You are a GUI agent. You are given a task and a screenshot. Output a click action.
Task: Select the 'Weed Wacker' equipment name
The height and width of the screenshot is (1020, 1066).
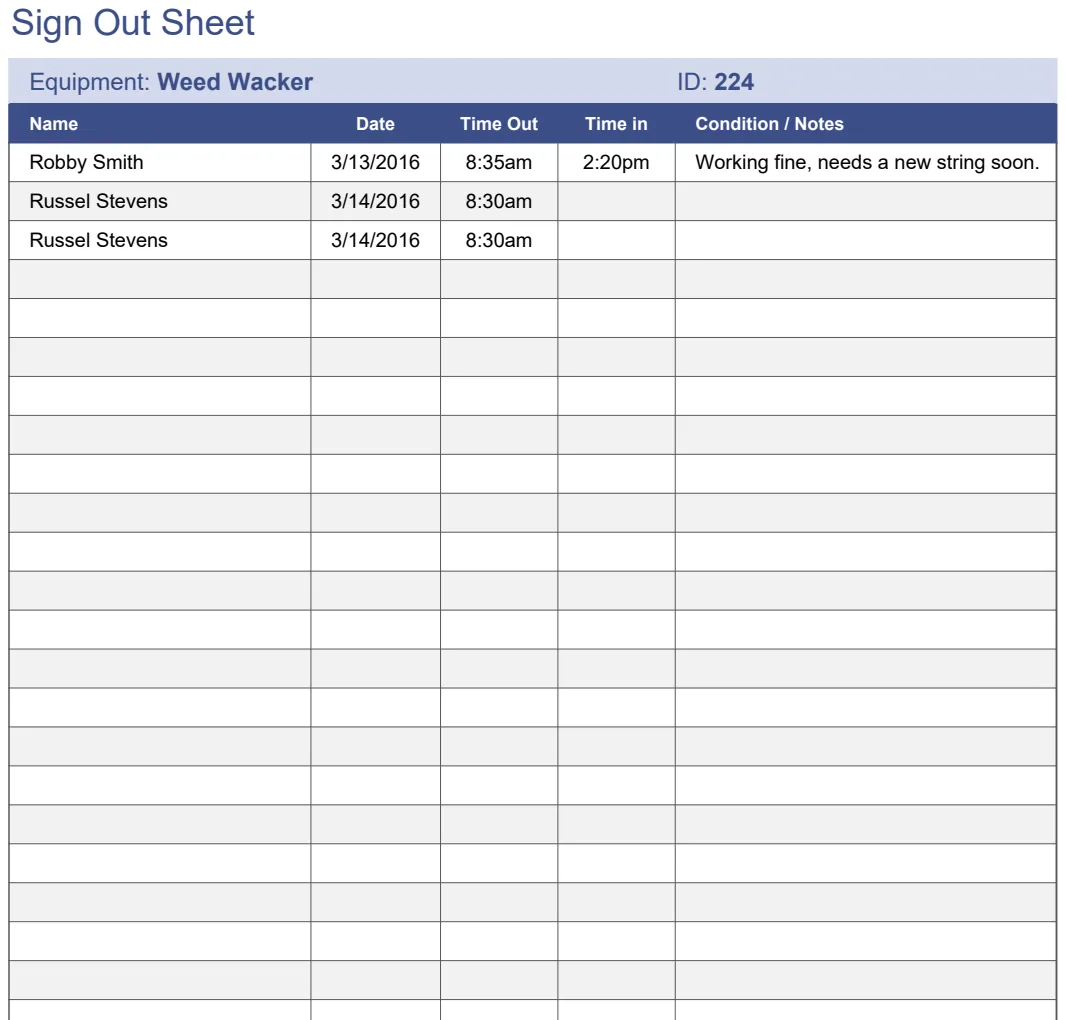[x=235, y=82]
